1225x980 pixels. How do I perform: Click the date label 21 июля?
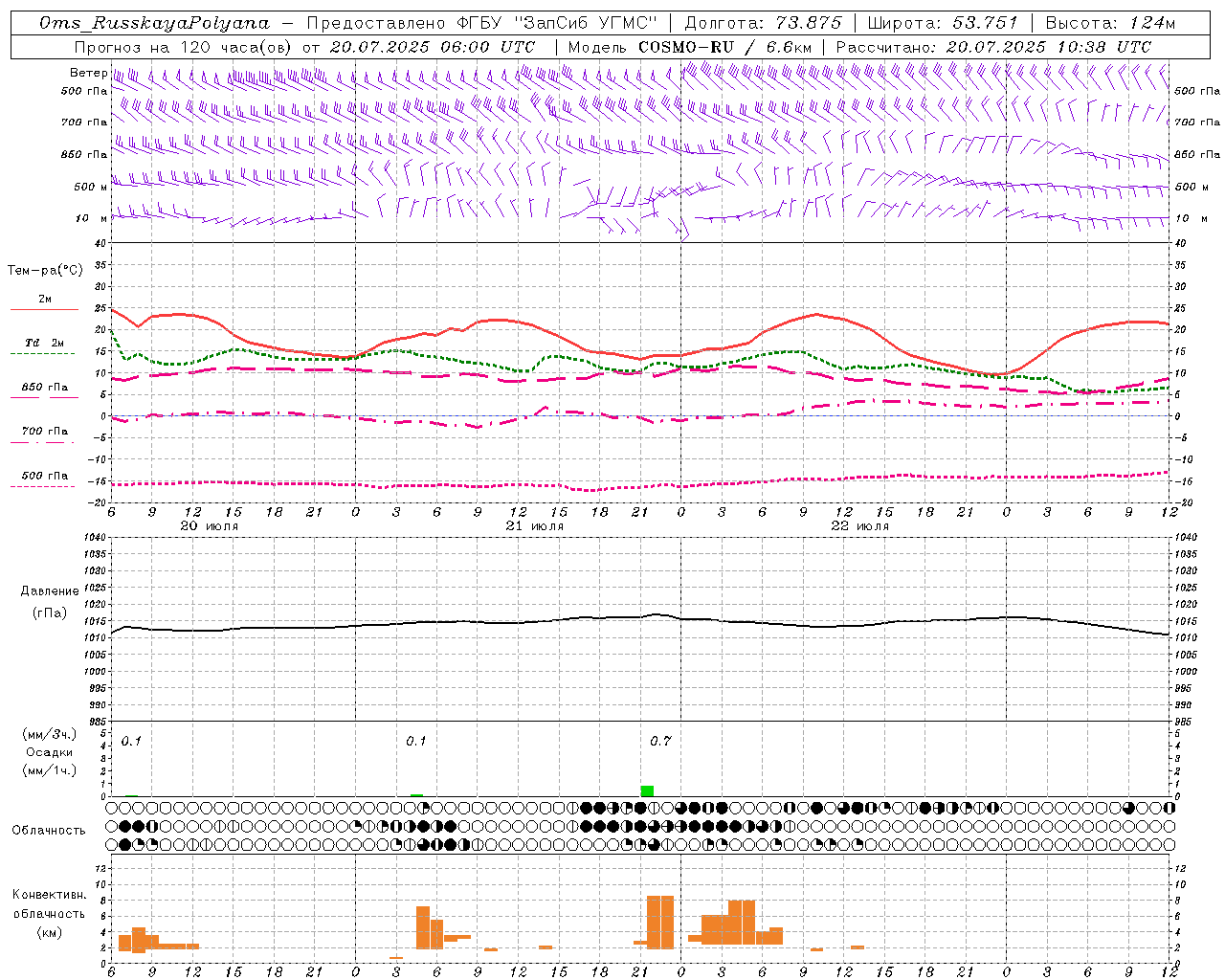tap(535, 525)
